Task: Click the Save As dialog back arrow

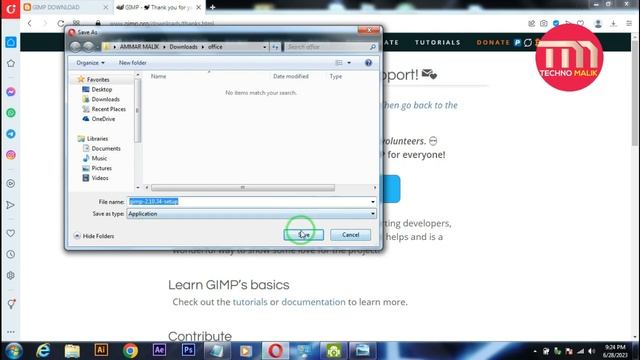Action: (75, 47)
